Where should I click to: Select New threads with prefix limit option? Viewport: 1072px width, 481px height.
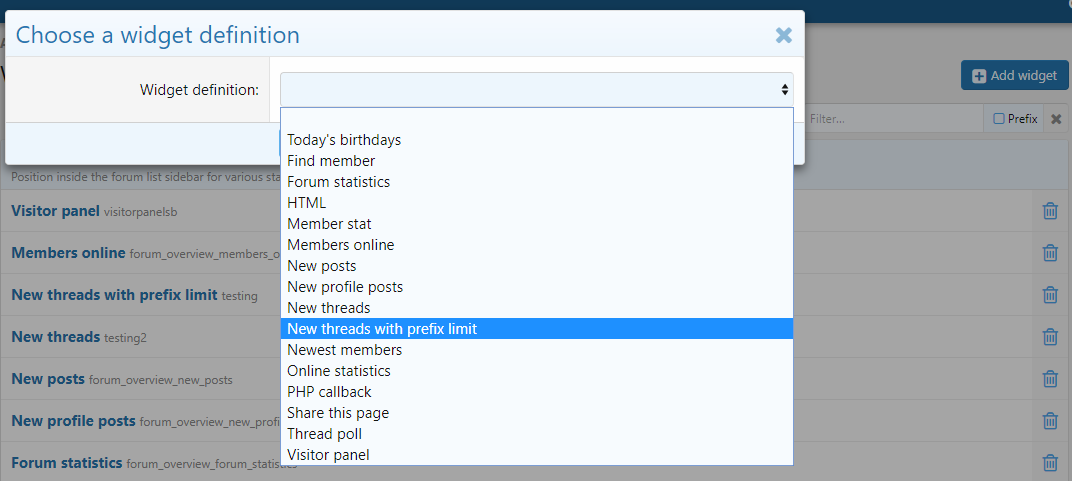point(382,329)
